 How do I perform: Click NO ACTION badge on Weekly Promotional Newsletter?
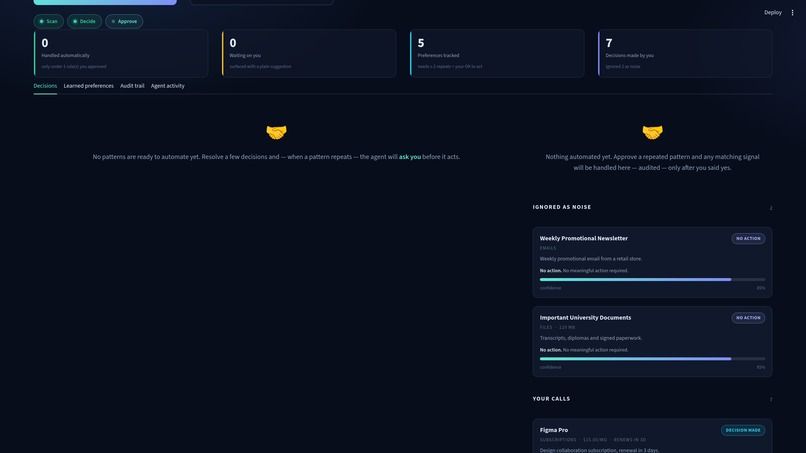click(748, 239)
